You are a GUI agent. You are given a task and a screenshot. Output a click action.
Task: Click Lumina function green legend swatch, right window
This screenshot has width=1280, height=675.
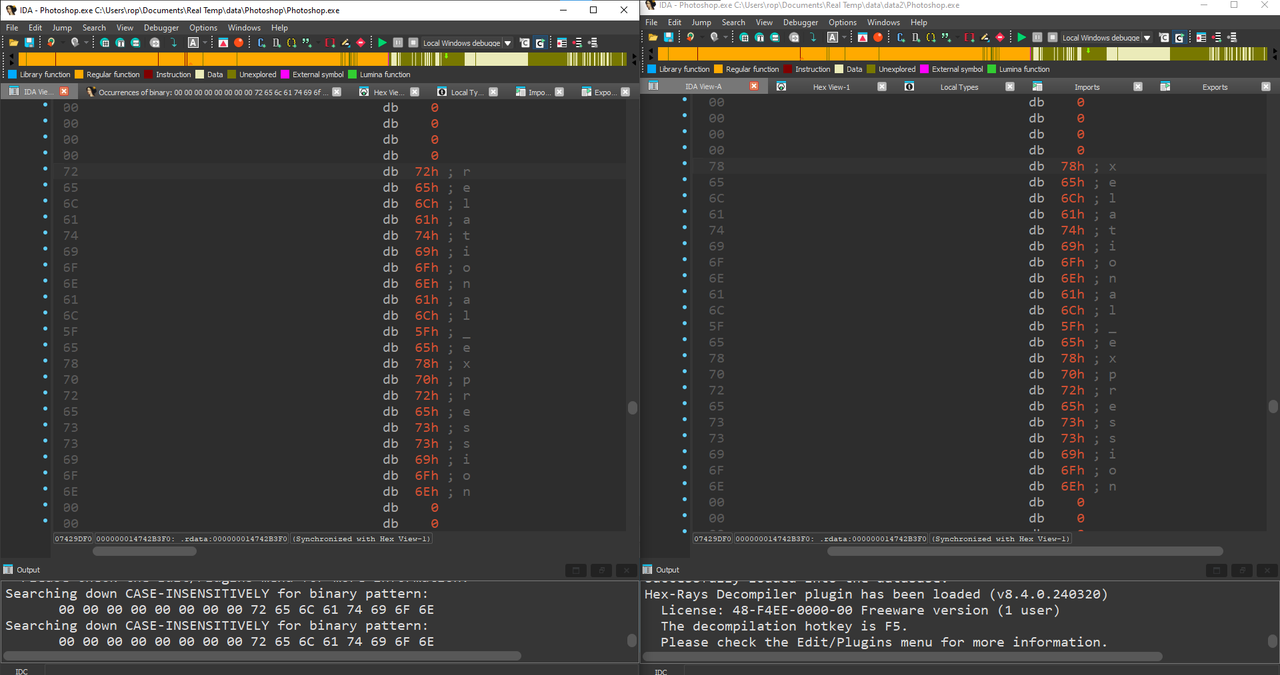[991, 69]
